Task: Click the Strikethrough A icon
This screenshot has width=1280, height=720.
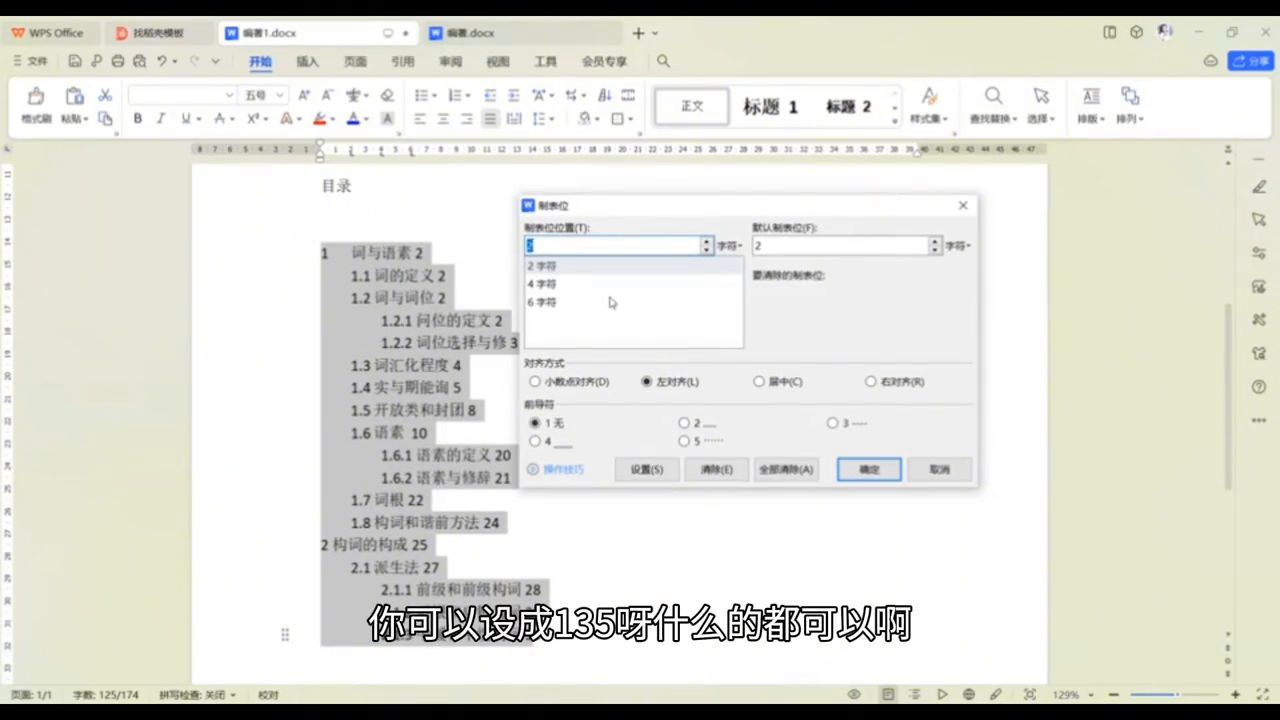Action: (219, 118)
